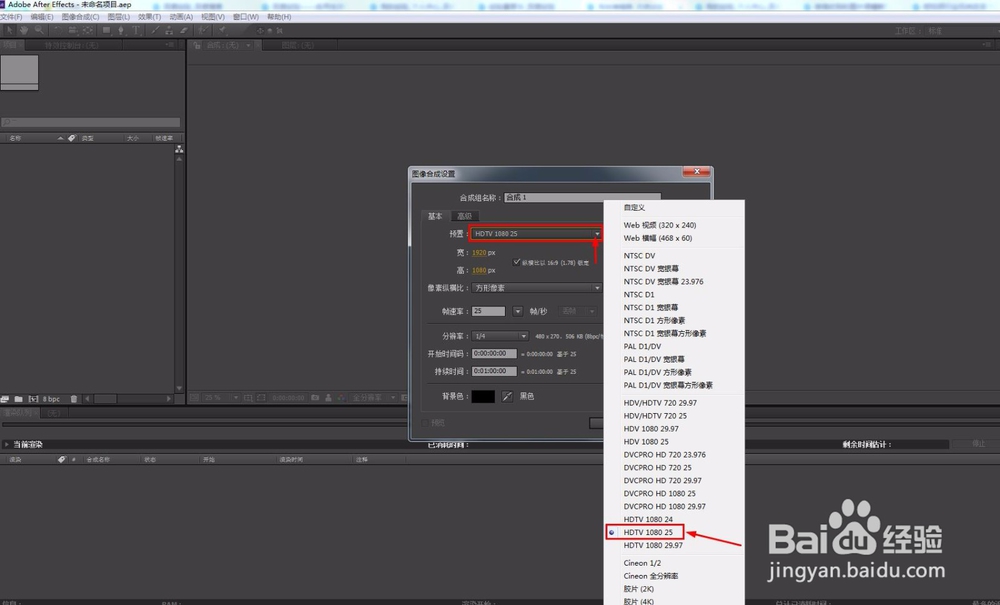This screenshot has height=605, width=1000.
Task: Open the composition viewer 合成 dropdown arrow
Action: 249,45
